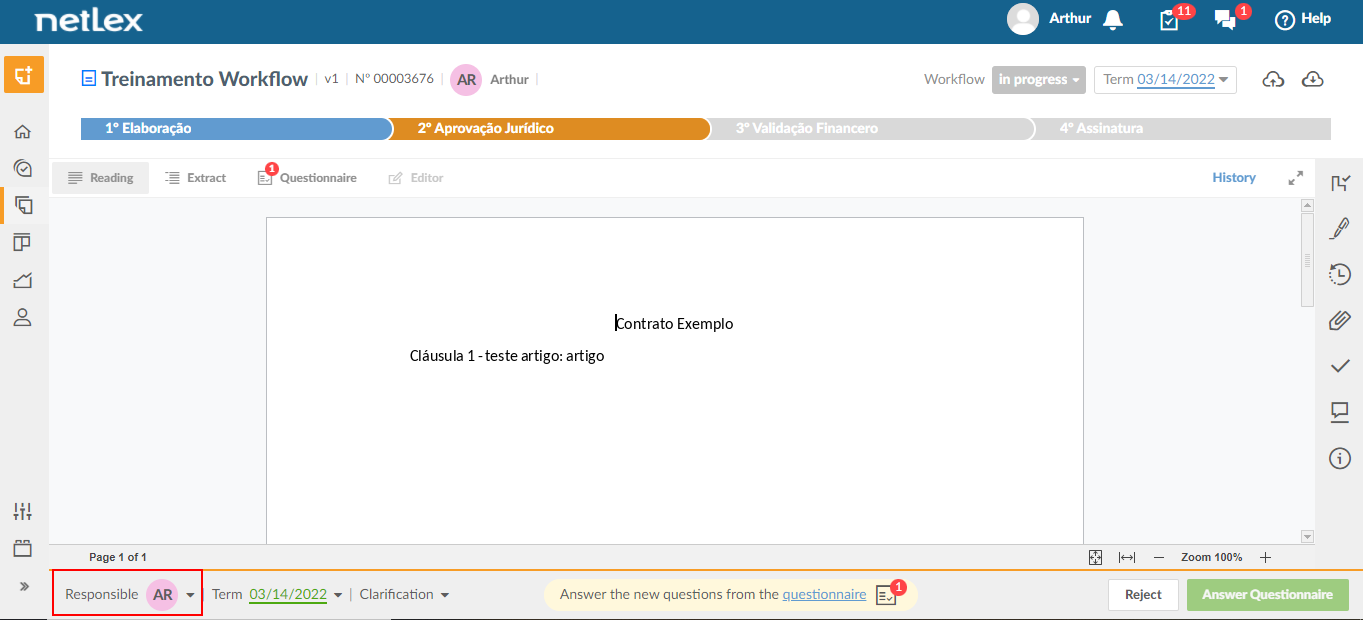Open comments icon in right panel
Viewport: 1363px width, 620px height.
pos(1340,412)
